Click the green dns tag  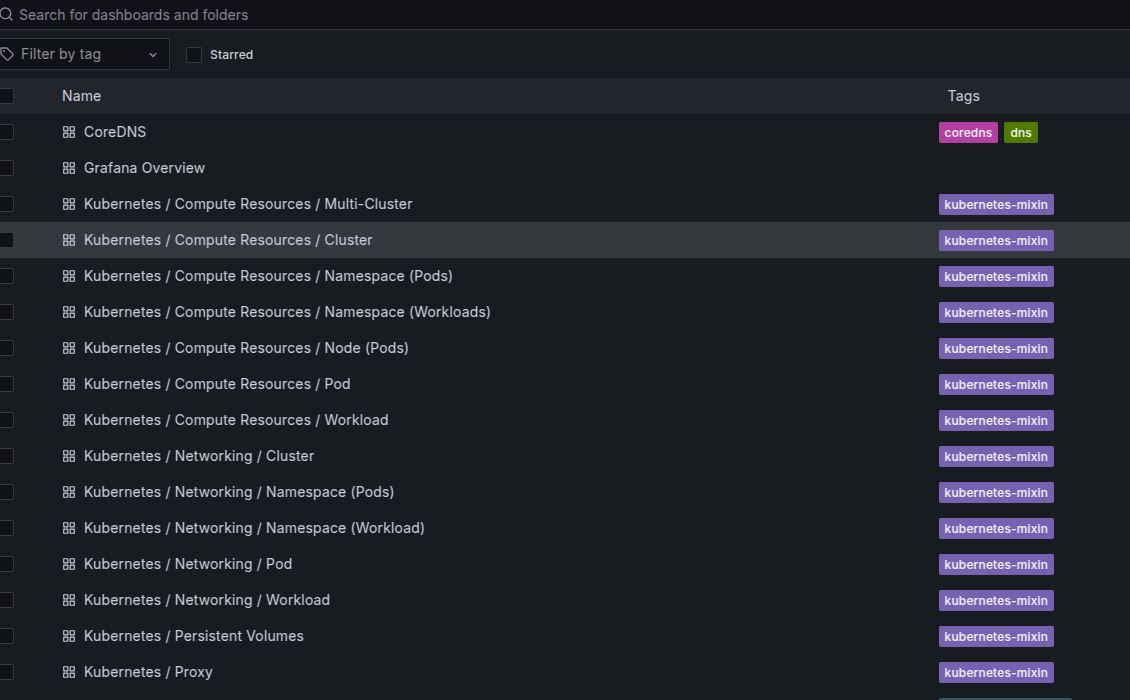point(1020,133)
